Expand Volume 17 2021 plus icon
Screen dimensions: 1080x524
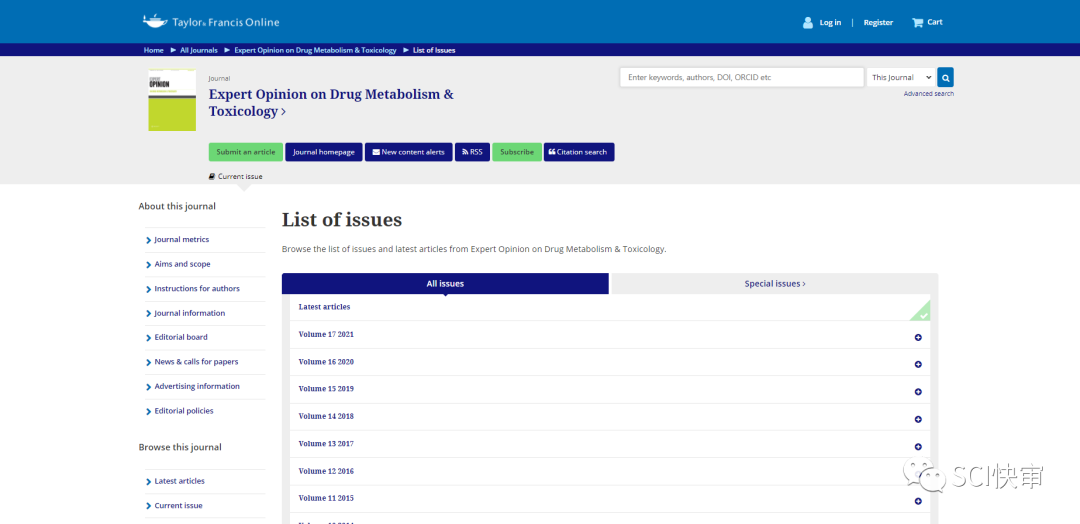pyautogui.click(x=918, y=337)
